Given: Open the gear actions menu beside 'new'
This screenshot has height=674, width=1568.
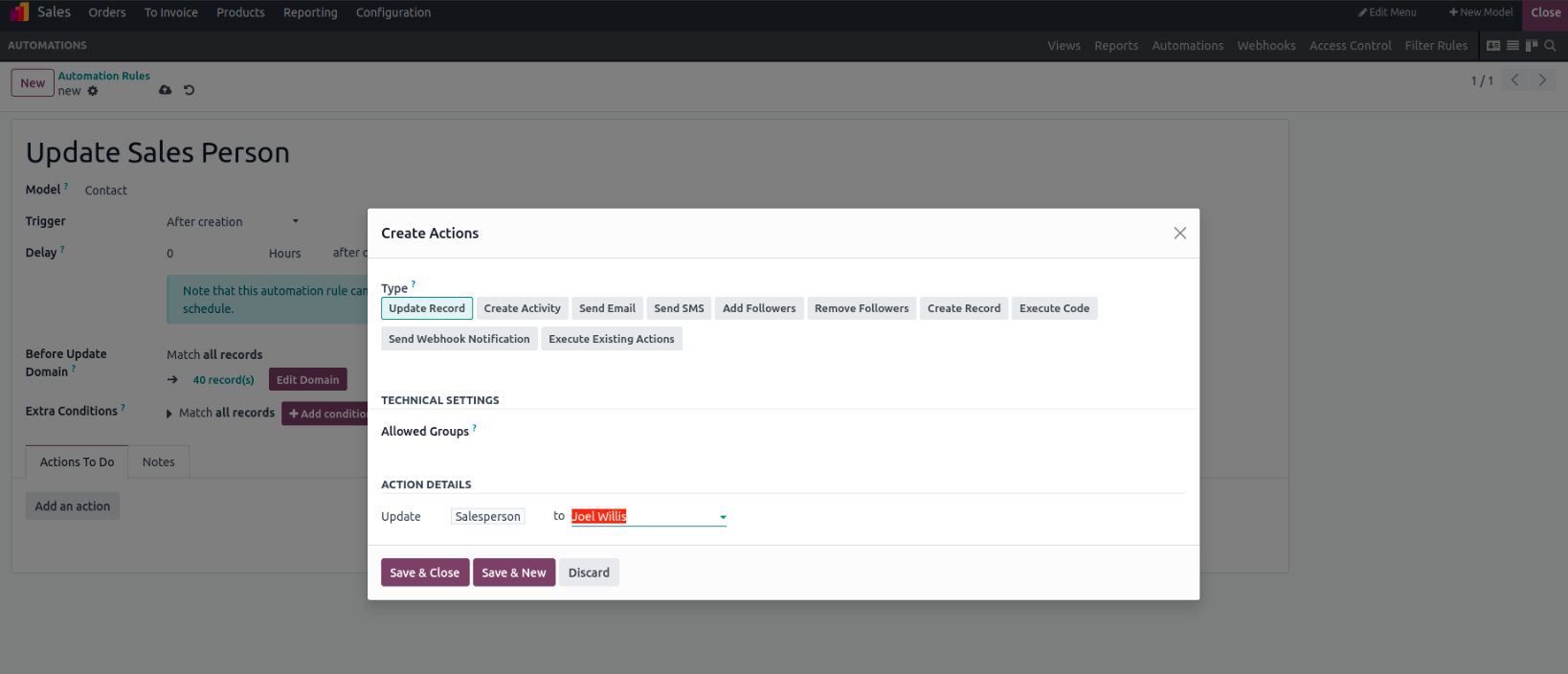Looking at the screenshot, I should click(x=93, y=92).
